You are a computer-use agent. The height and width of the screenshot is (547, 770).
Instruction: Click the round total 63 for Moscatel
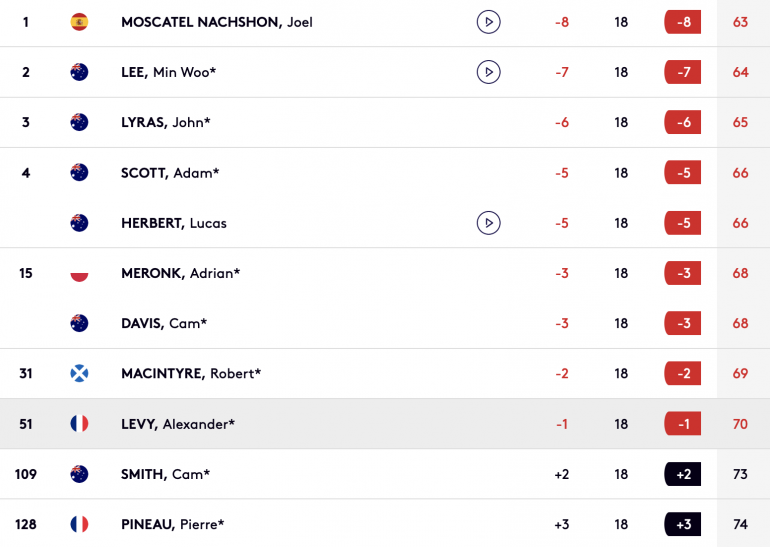[x=740, y=22]
